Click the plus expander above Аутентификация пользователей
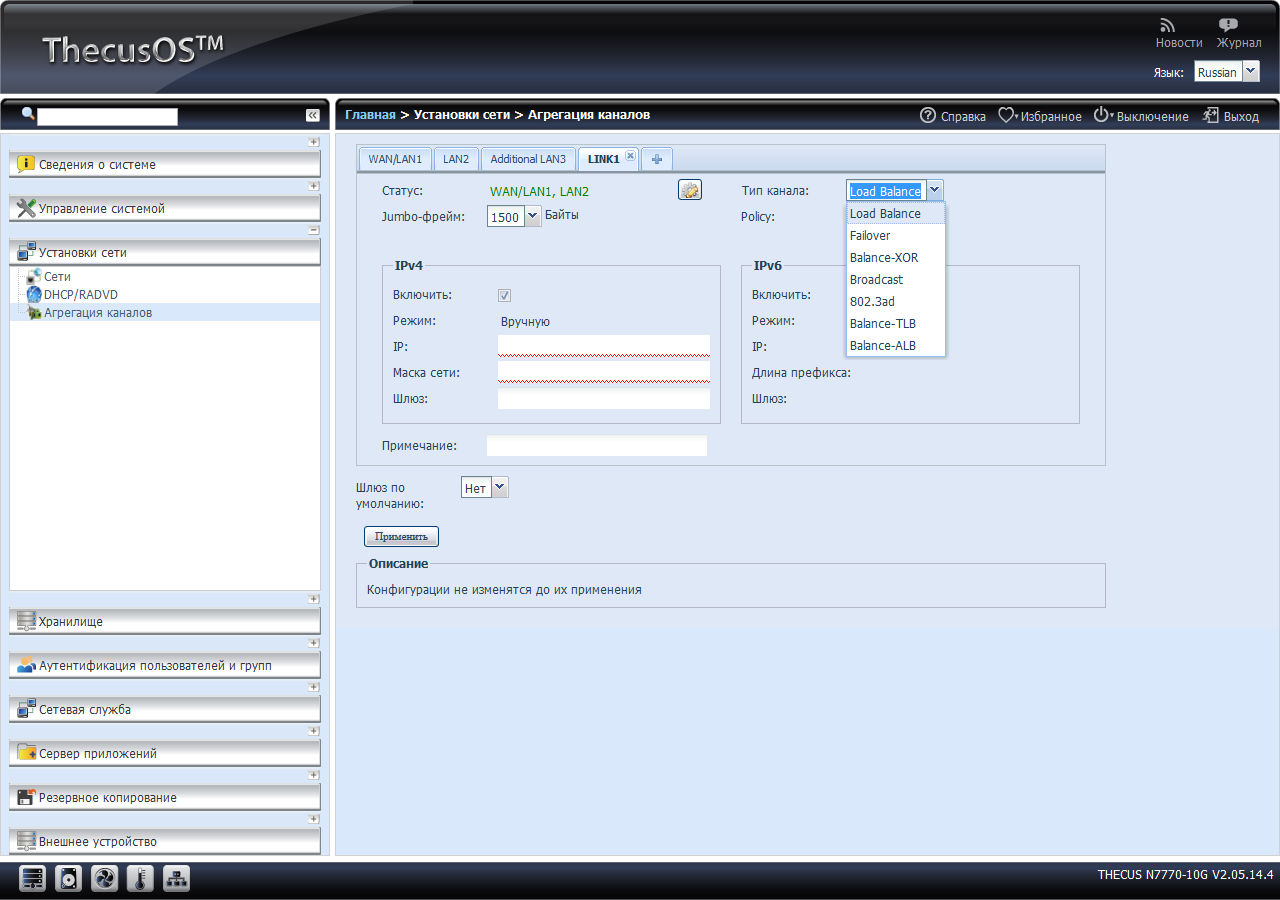 point(314,643)
